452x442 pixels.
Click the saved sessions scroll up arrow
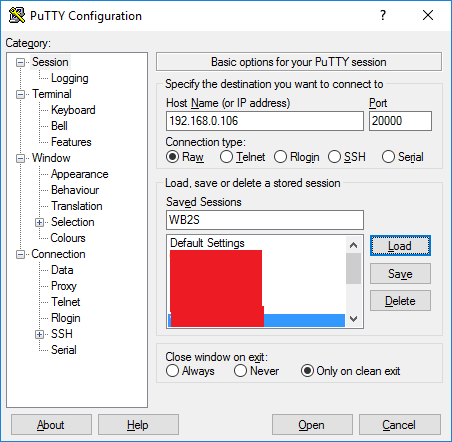[353, 245]
